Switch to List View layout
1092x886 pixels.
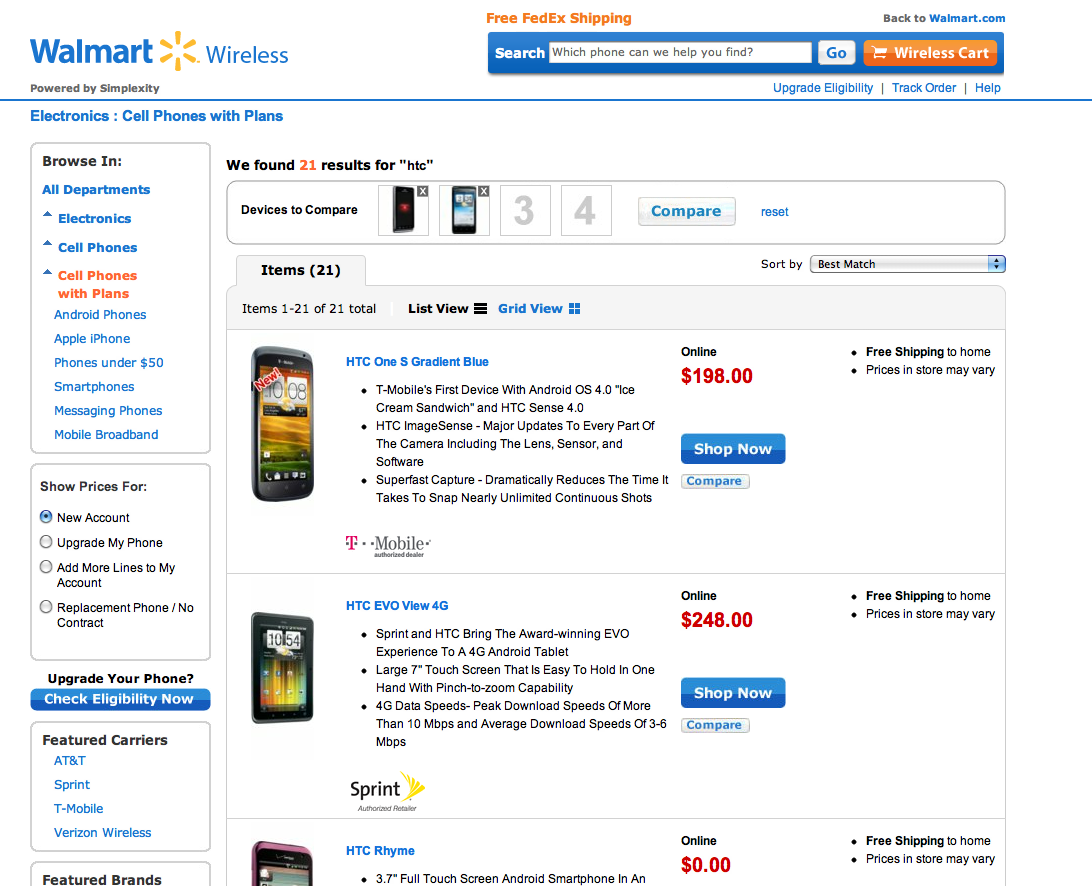coord(447,309)
